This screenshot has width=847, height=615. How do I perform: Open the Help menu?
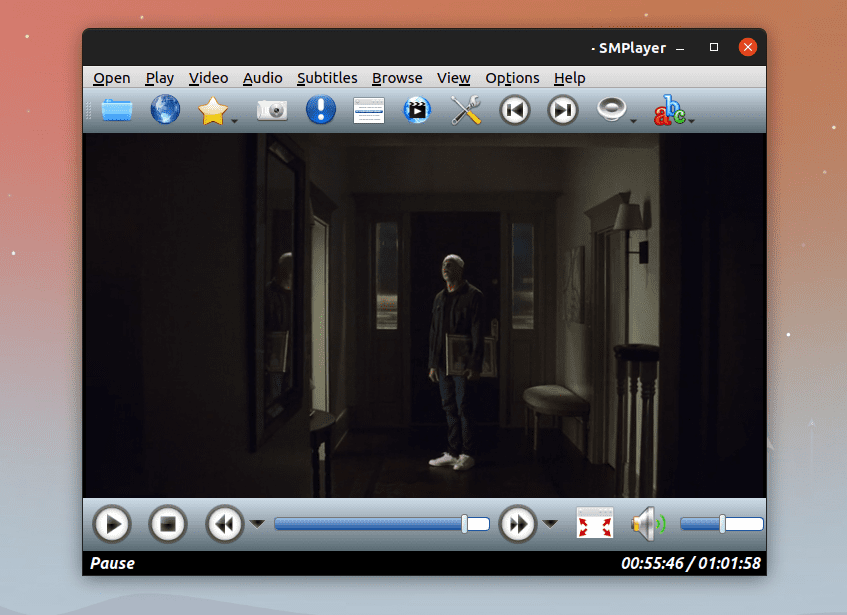[570, 78]
